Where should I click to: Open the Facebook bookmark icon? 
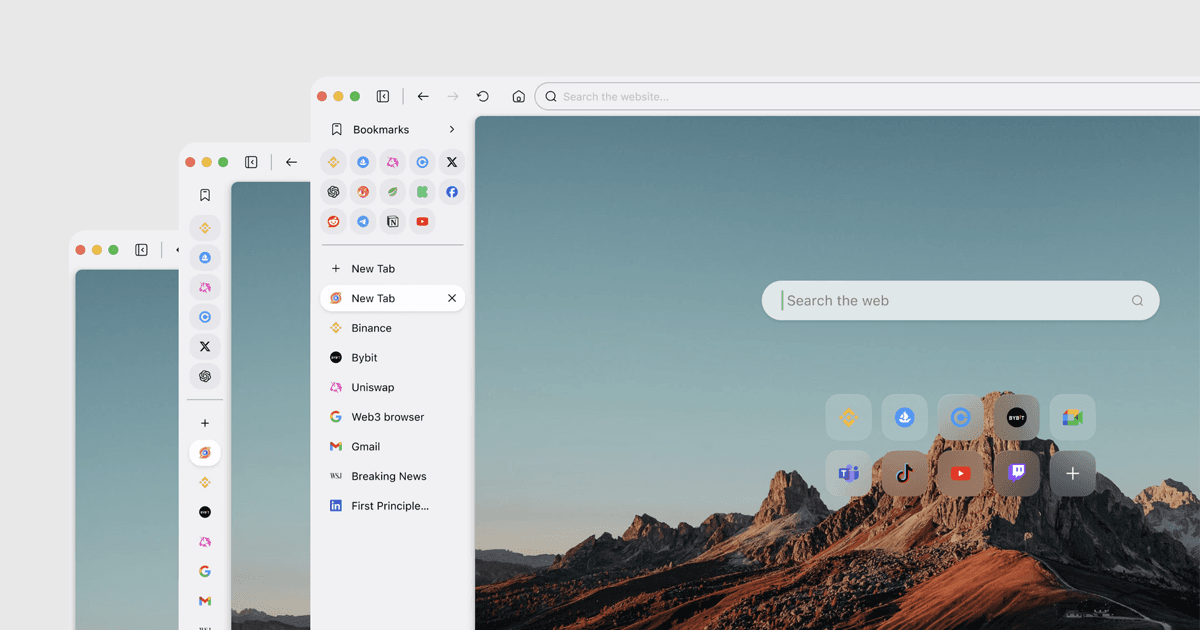452,192
